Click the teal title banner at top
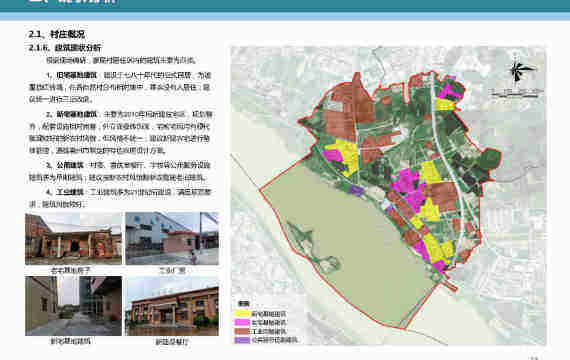570x360 pixels. click(285, 5)
